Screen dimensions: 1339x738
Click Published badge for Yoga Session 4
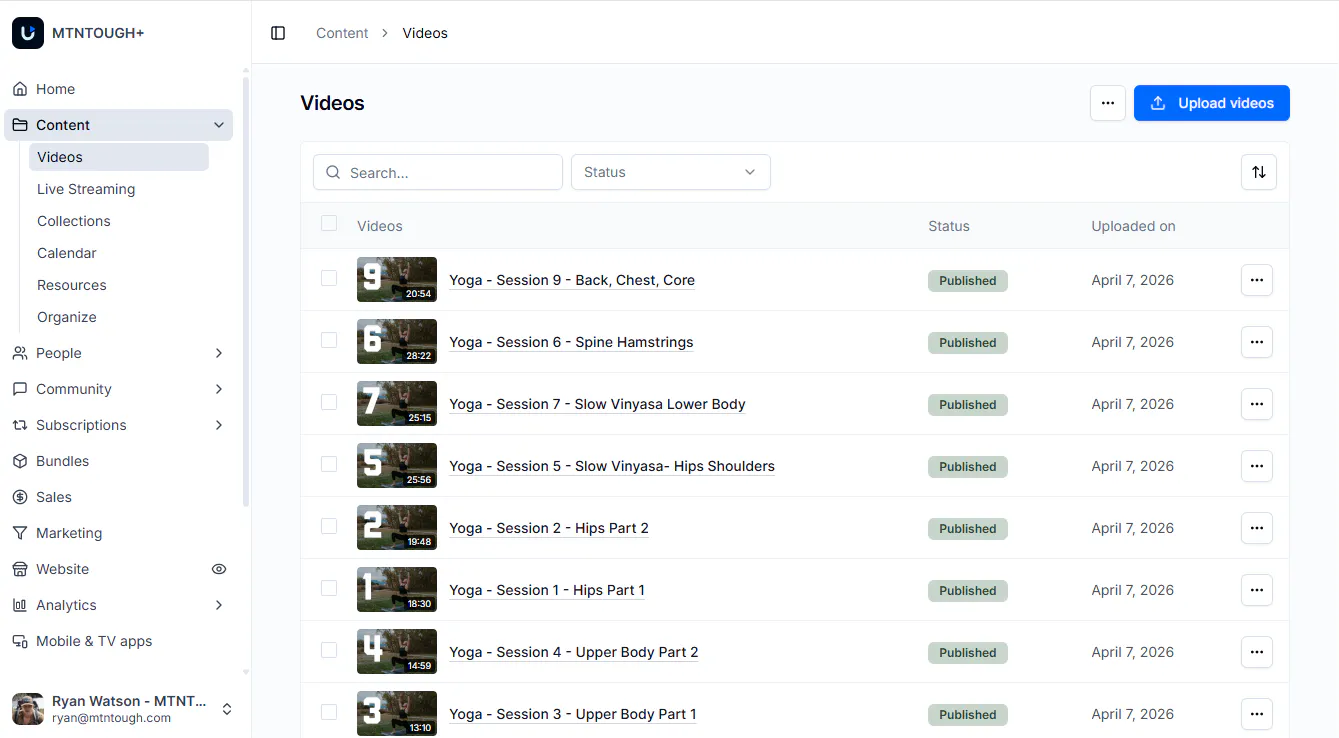point(968,652)
